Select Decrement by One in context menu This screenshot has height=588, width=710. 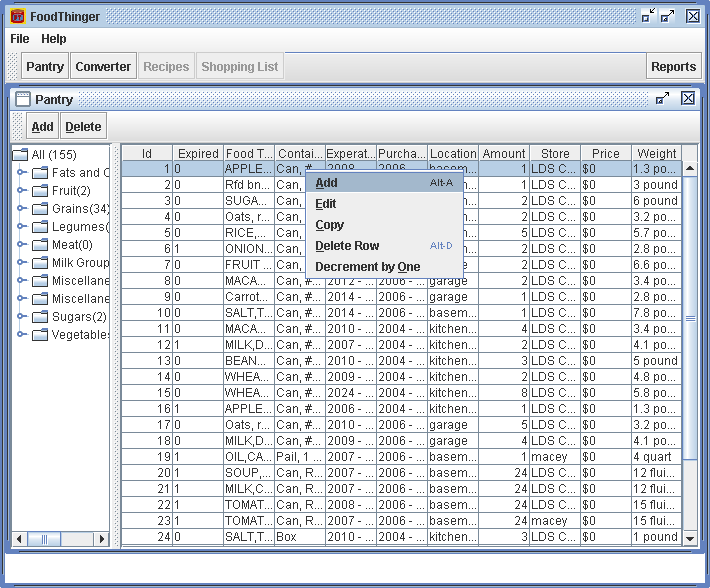click(367, 267)
